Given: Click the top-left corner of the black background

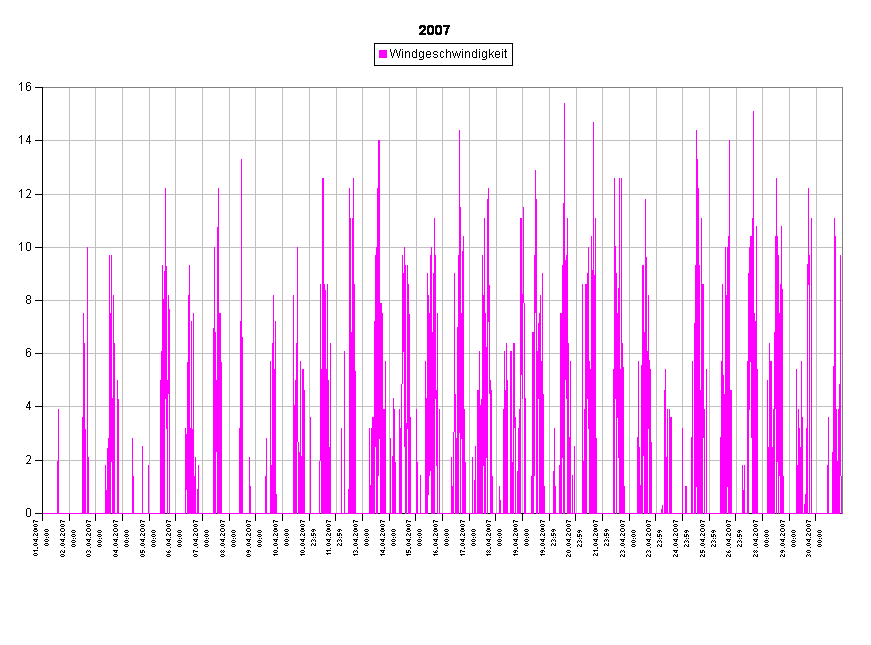Looking at the screenshot, I should pyautogui.click(x=2, y=2).
